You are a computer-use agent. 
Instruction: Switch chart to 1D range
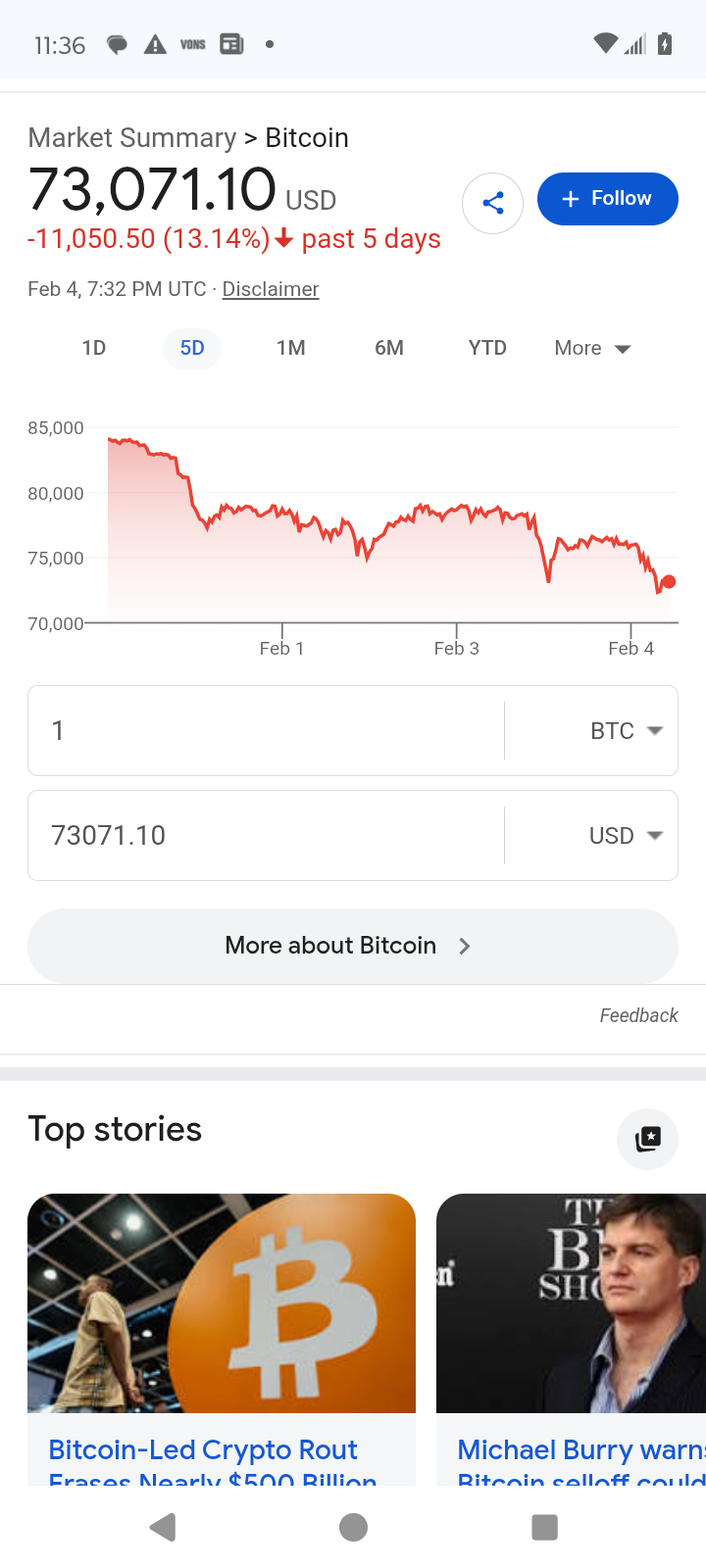[x=94, y=348]
